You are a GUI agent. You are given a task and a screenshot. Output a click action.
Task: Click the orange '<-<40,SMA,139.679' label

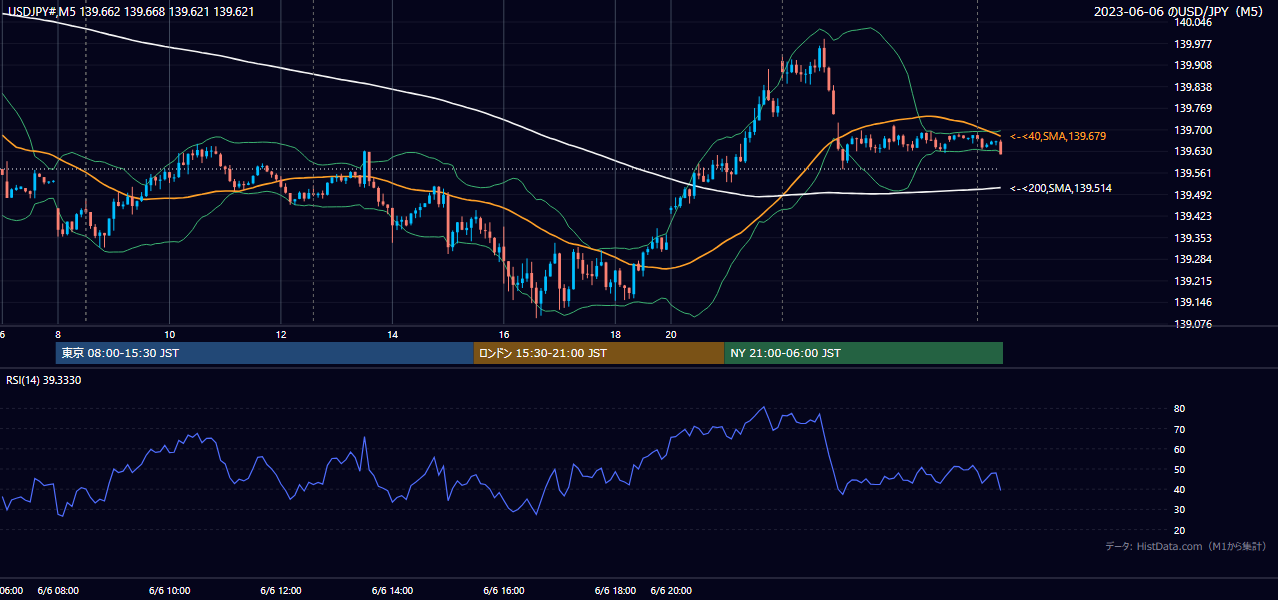[x=1058, y=136]
